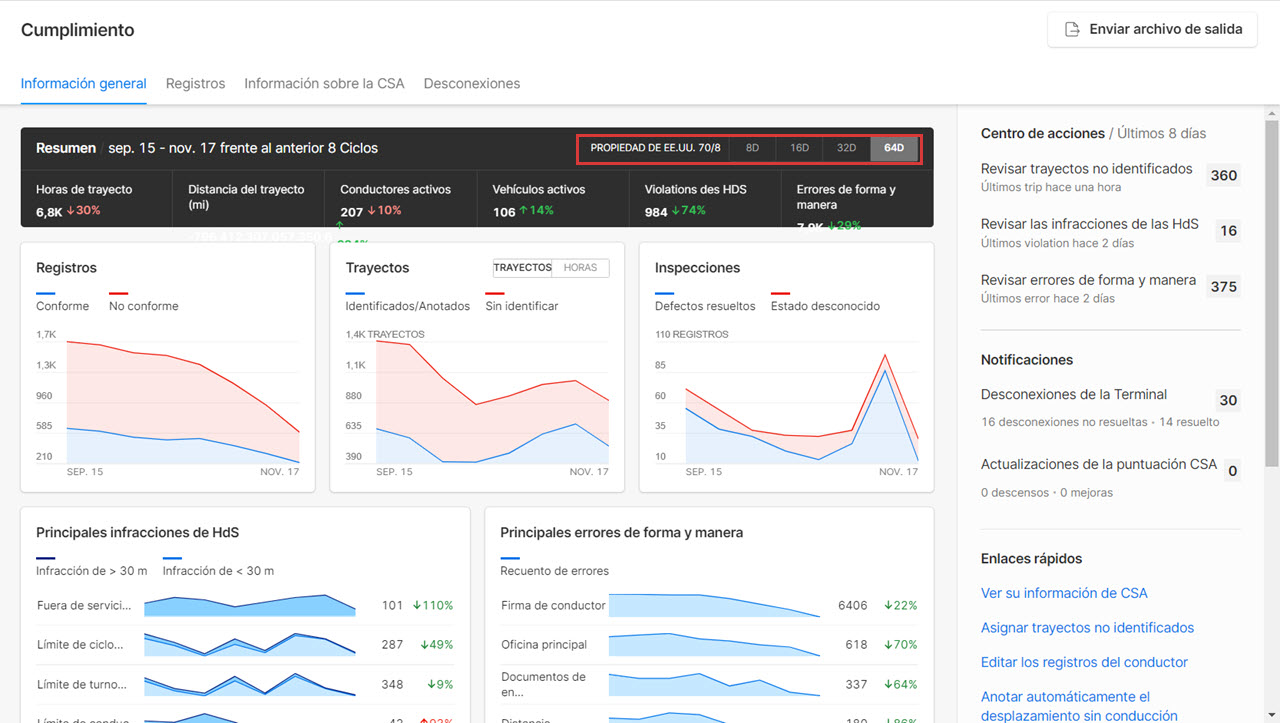The height and width of the screenshot is (723, 1280).
Task: Click the Identificados/Anotados legend entry
Action: pyautogui.click(x=408, y=306)
